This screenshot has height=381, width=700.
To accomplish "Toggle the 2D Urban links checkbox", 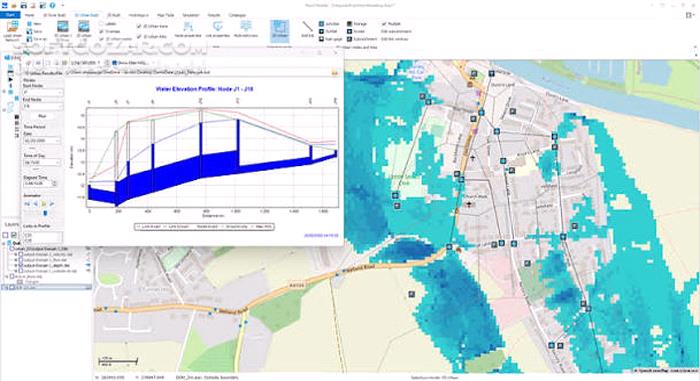I will [x=139, y=36].
